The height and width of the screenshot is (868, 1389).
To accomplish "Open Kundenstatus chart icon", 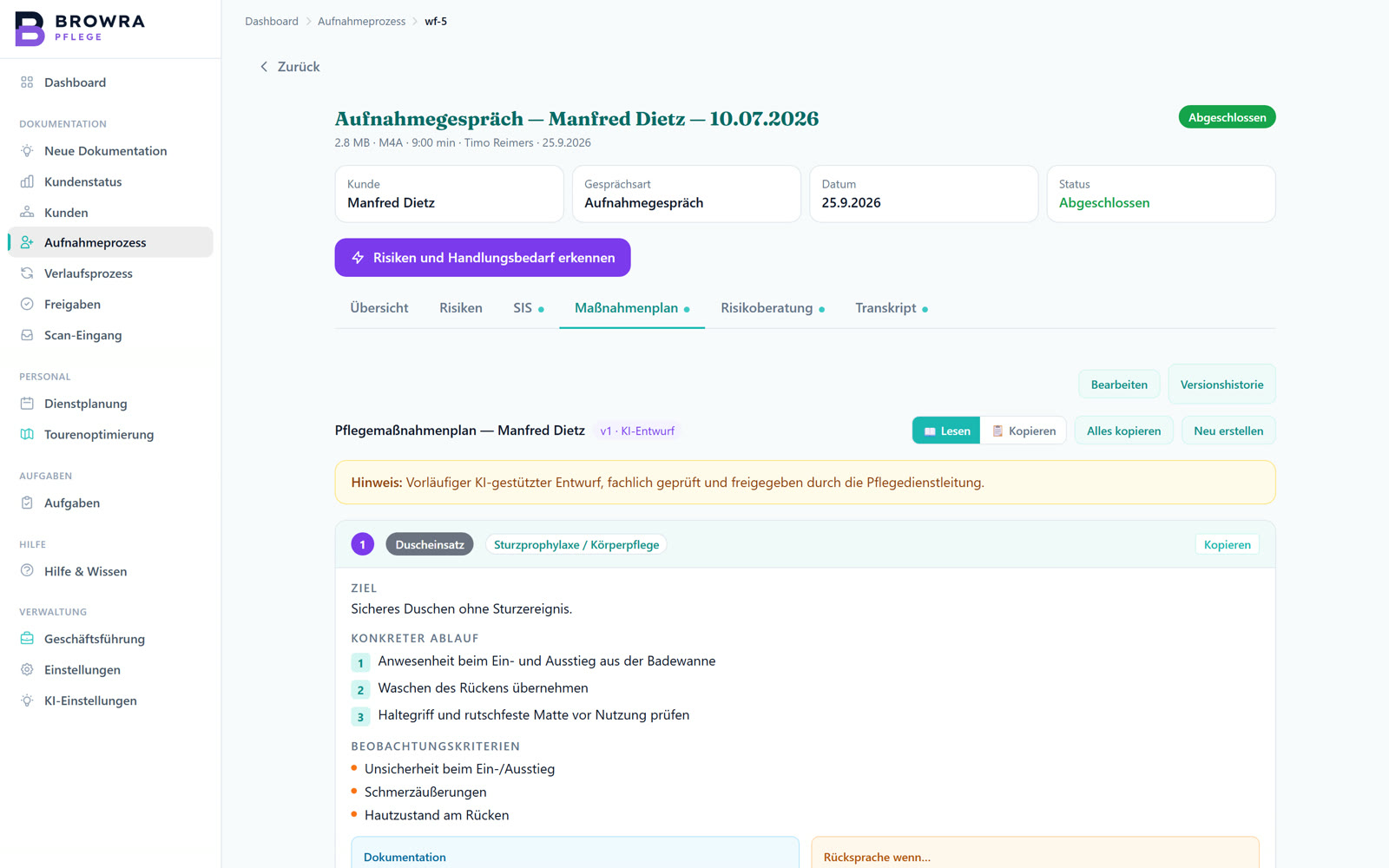I will [x=27, y=181].
